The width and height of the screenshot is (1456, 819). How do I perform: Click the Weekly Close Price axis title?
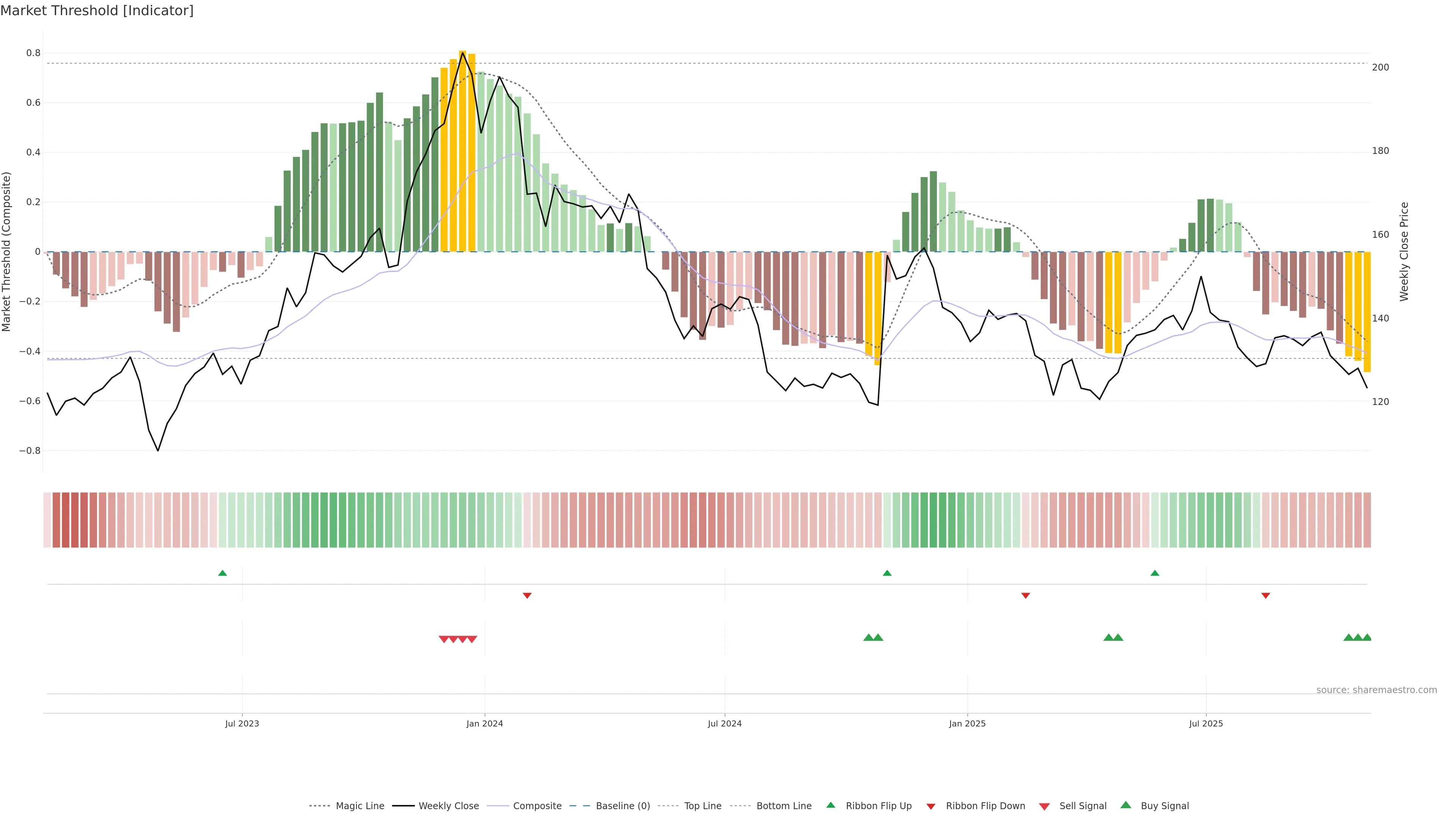(1404, 251)
